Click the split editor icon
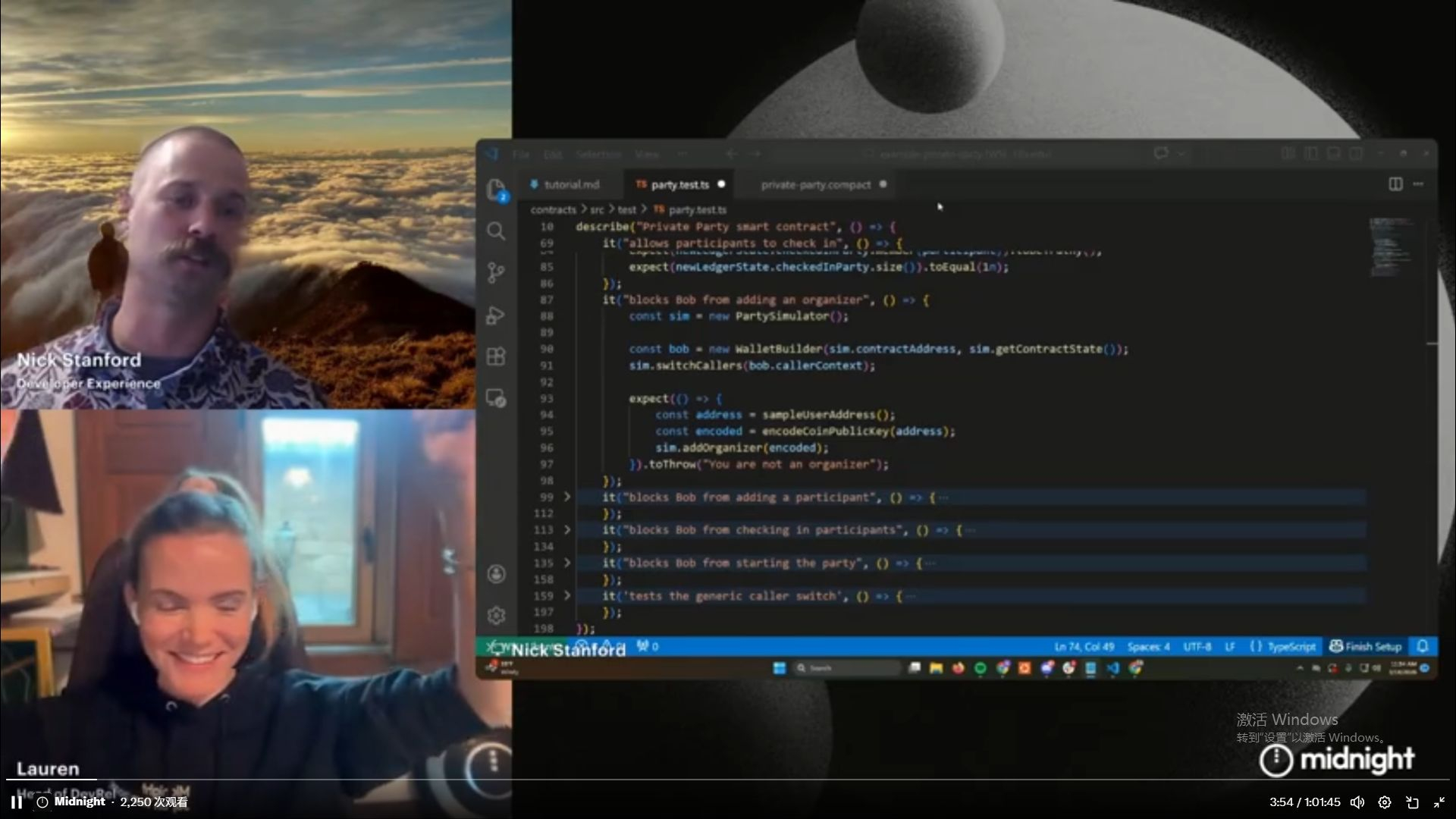 click(1395, 184)
